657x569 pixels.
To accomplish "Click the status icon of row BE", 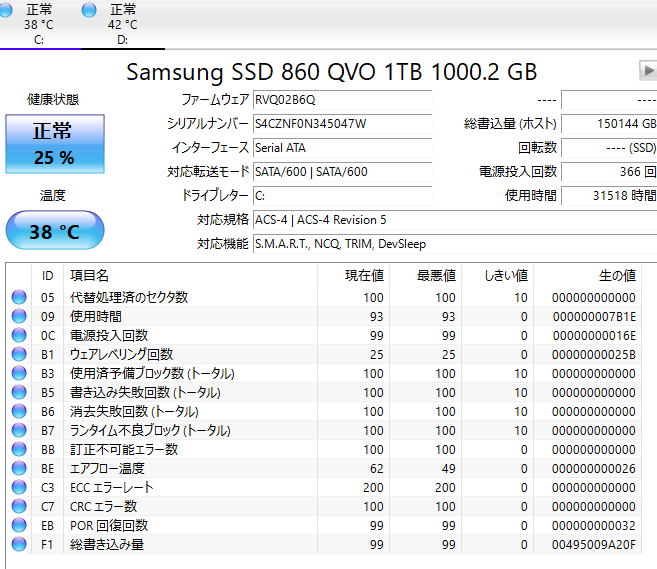I will [19, 468].
